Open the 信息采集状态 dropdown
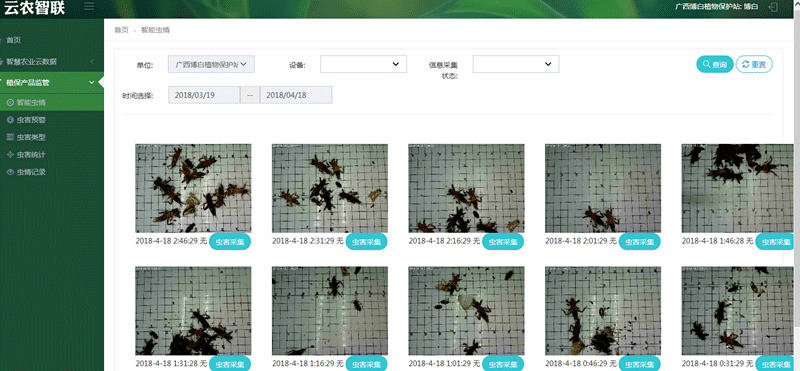Screen dimensions: 800x371 click(516, 64)
